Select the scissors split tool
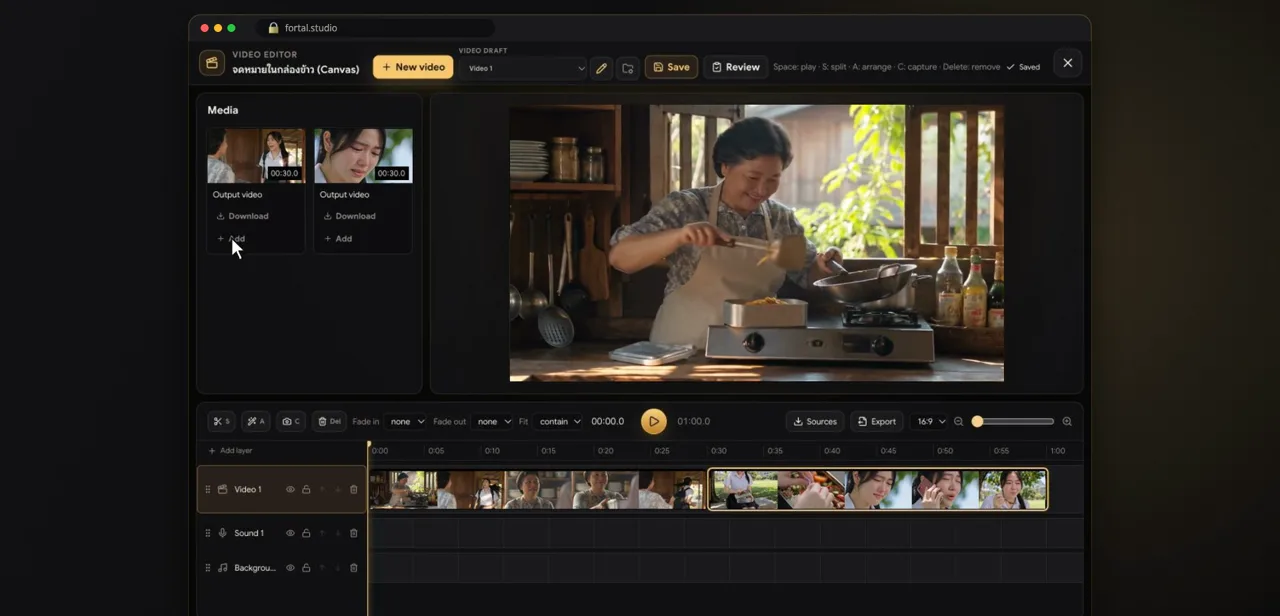The image size is (1280, 616). coord(221,422)
